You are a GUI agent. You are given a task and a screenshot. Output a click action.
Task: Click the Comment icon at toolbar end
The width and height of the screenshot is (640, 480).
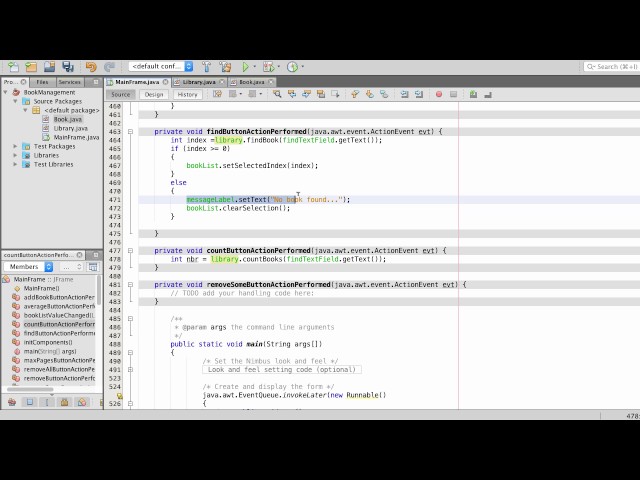point(488,95)
